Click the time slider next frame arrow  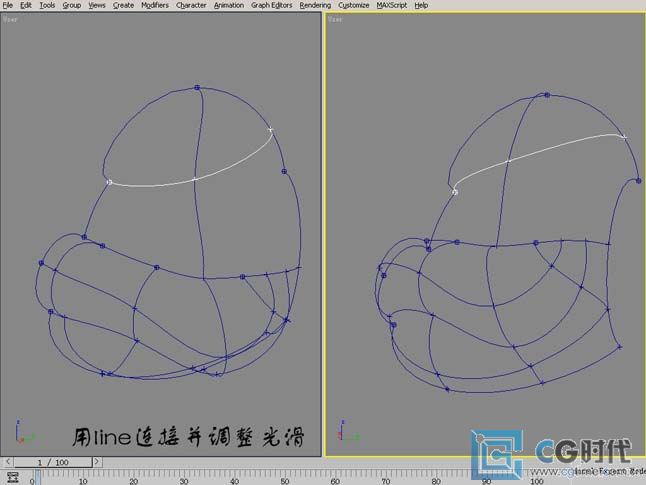pyautogui.click(x=97, y=462)
